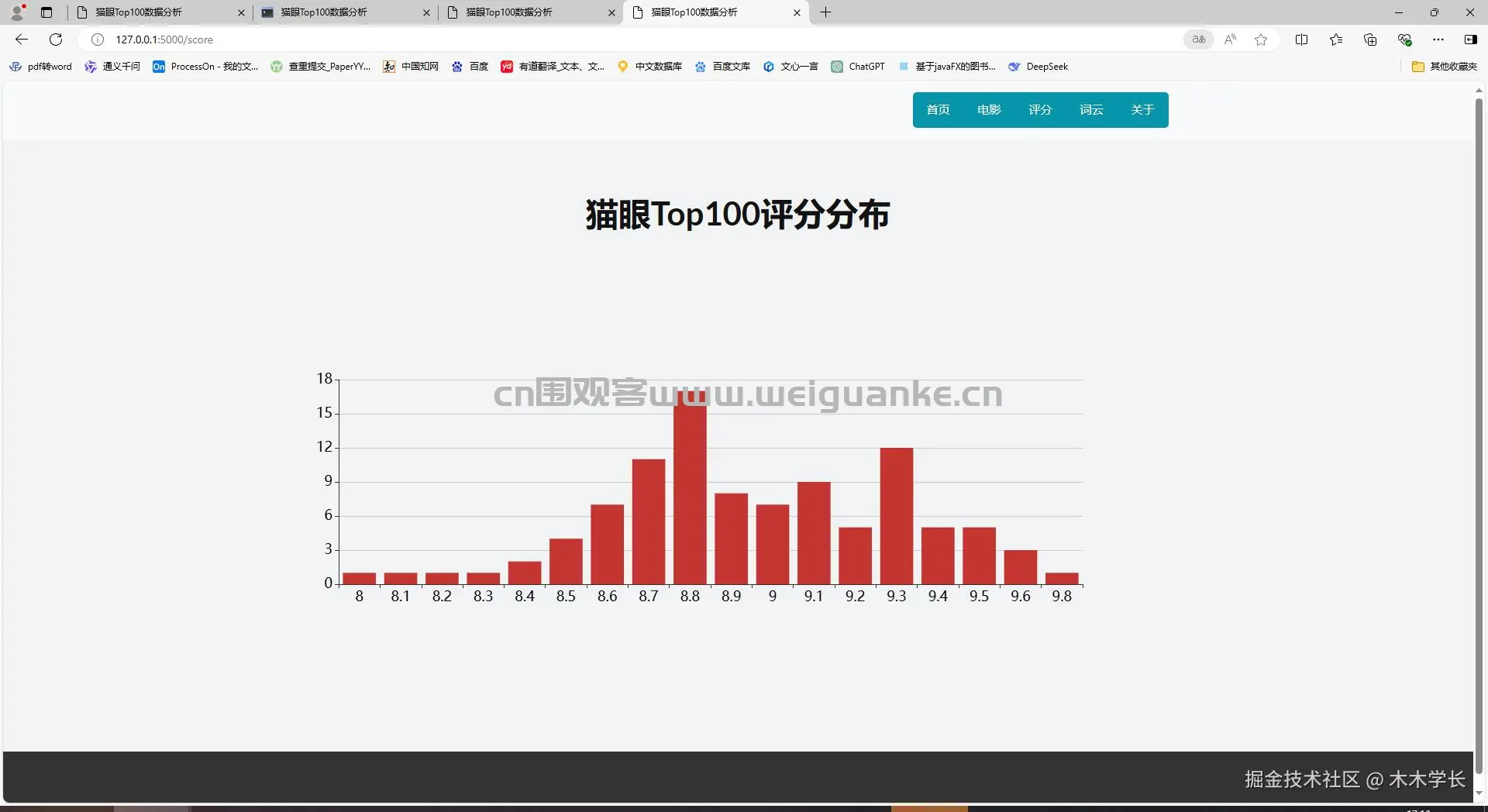
Task: Open the 中国知网 bookmark
Action: pos(411,67)
